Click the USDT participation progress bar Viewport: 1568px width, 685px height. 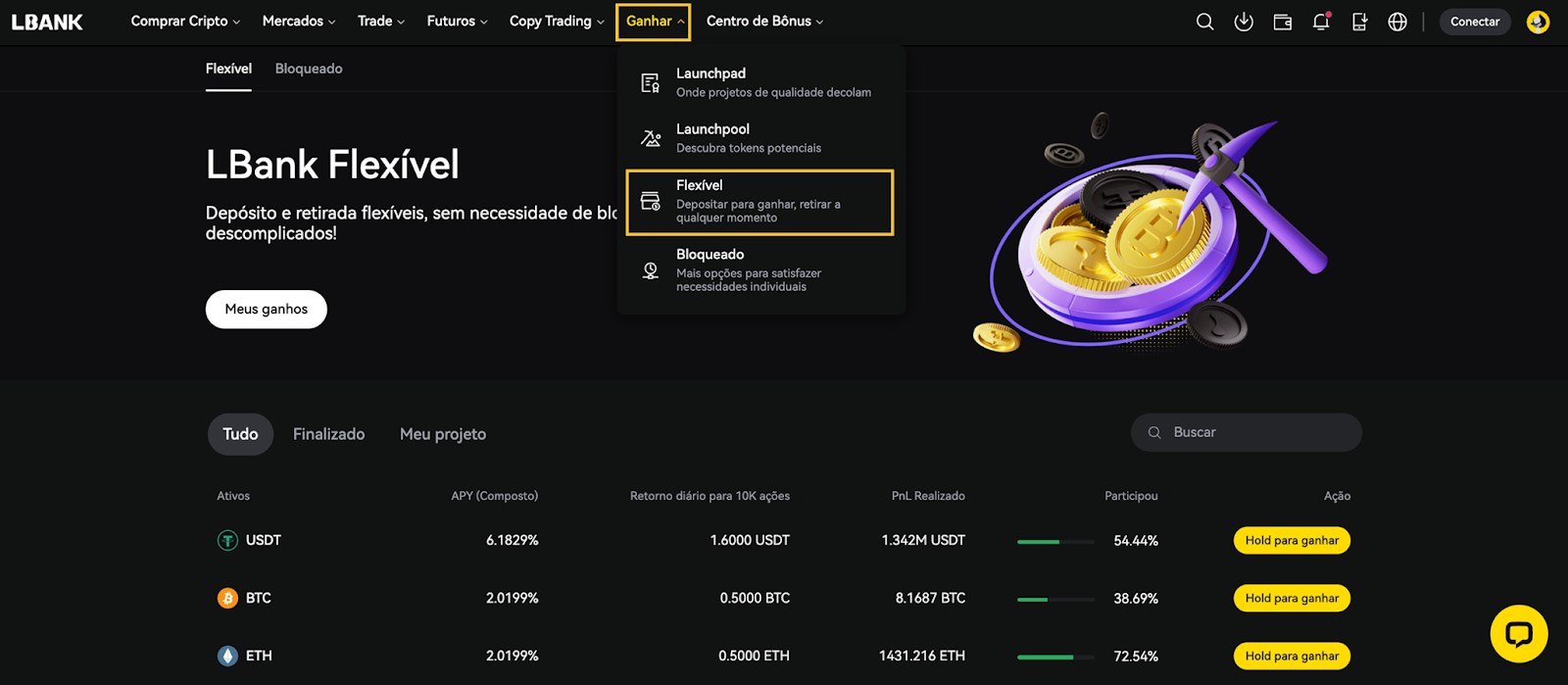click(1055, 541)
